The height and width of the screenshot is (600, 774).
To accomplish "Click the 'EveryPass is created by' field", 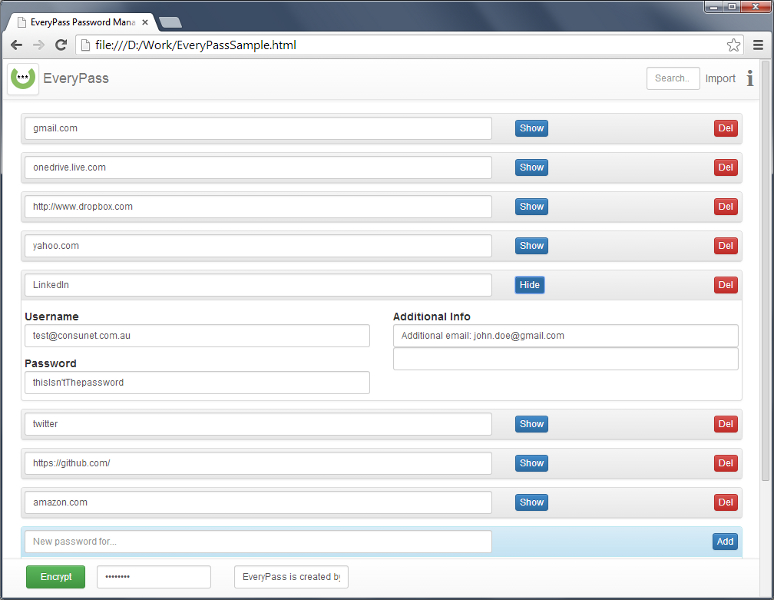I will [291, 577].
